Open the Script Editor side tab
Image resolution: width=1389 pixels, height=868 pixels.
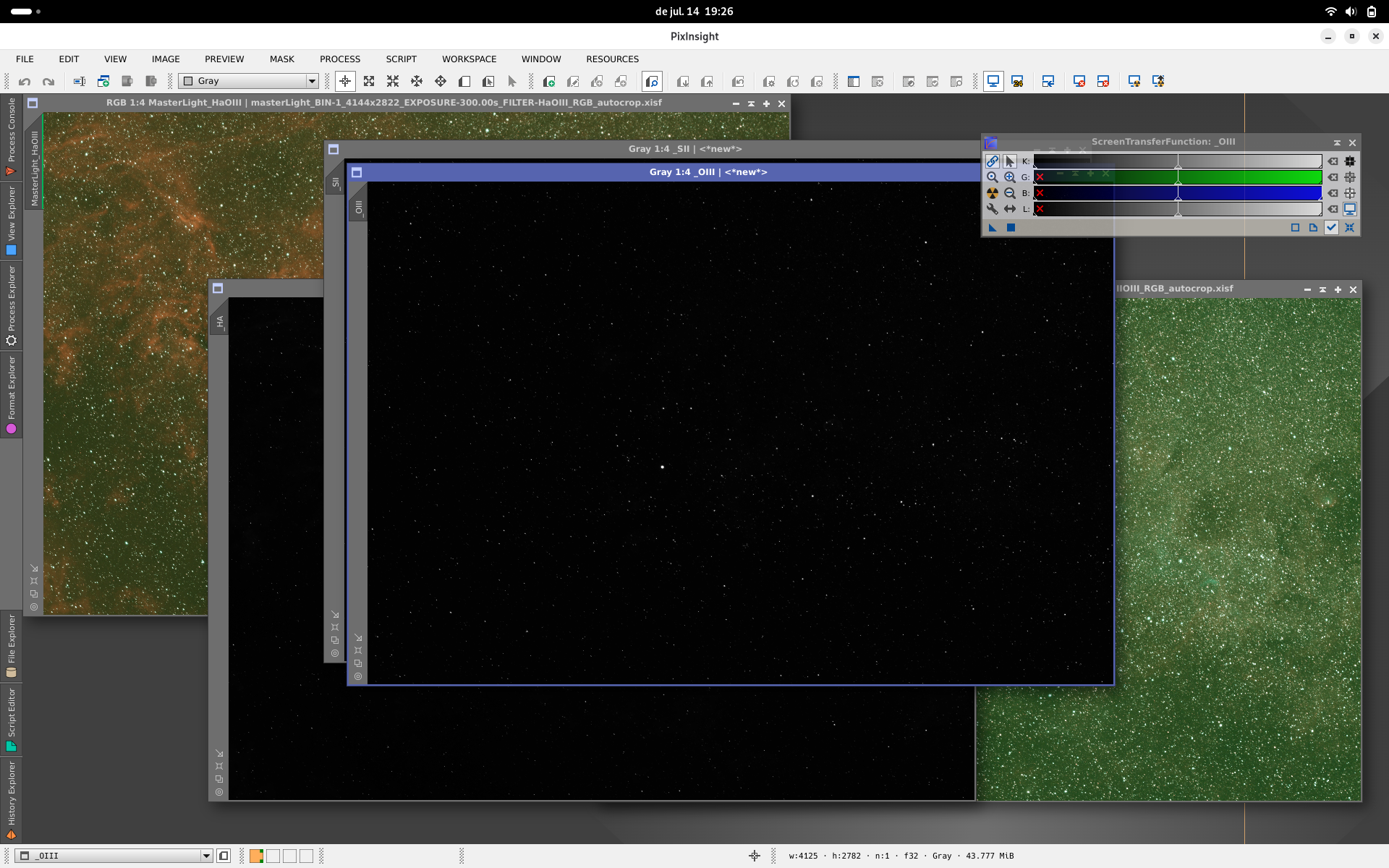click(x=11, y=720)
